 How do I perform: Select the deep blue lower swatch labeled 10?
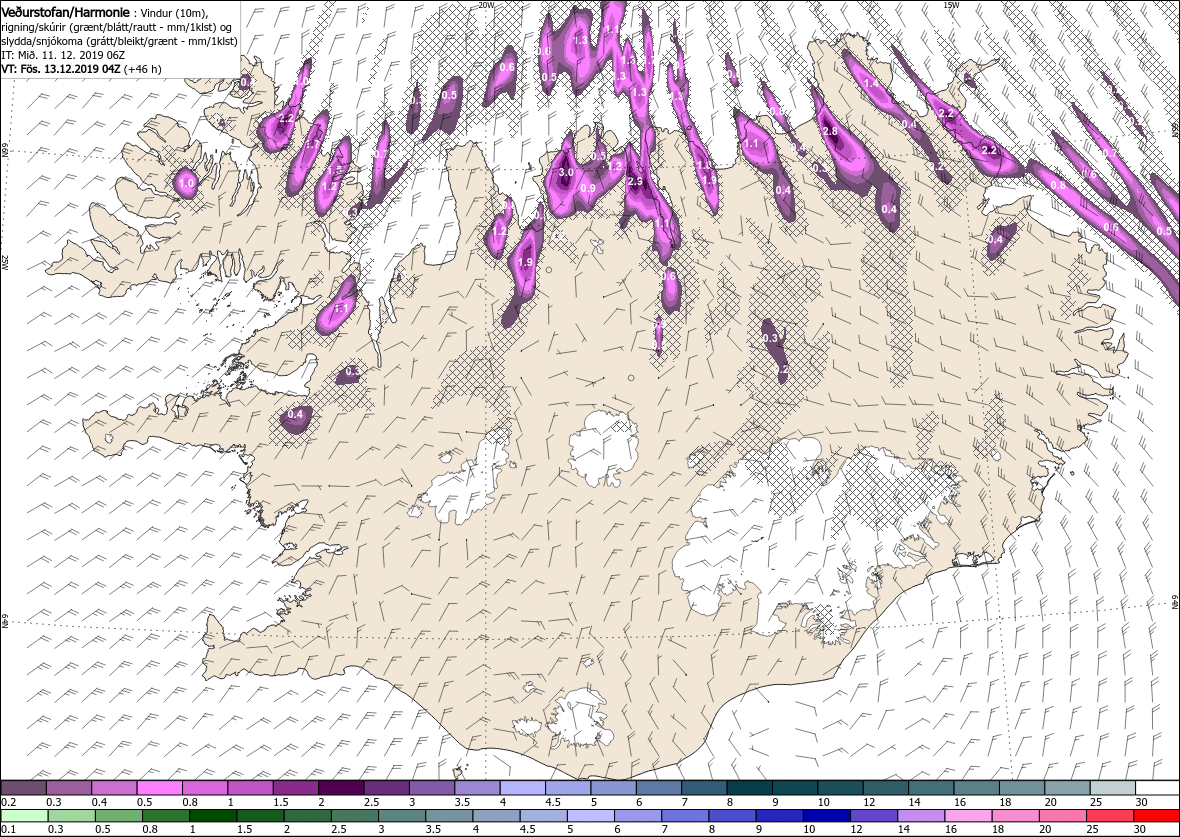click(826, 817)
